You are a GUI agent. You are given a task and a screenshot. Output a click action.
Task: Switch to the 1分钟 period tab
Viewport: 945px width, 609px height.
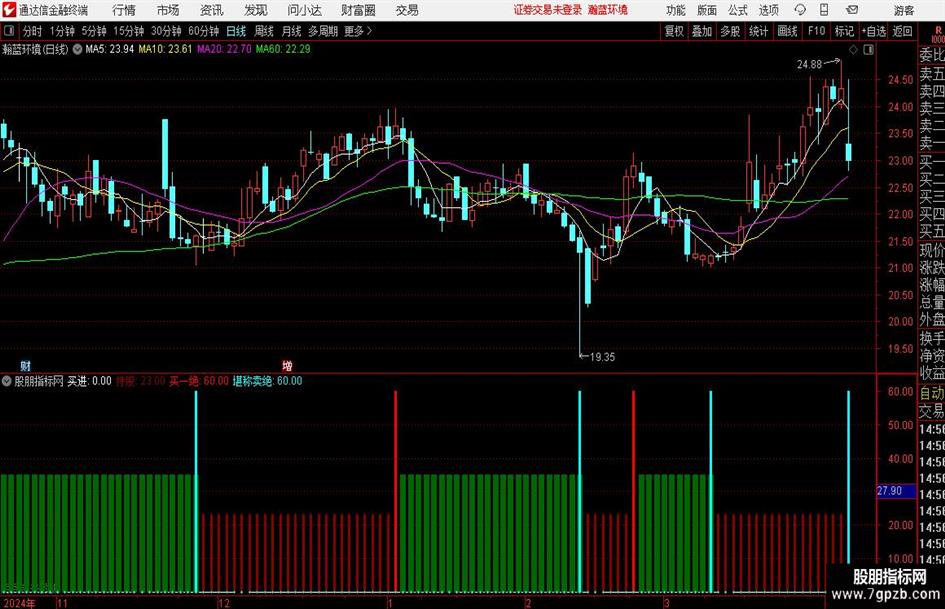point(62,31)
